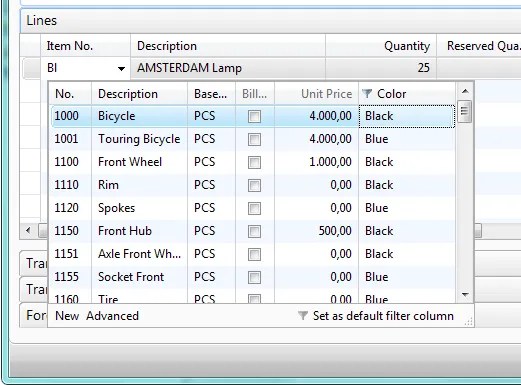Image resolution: width=521 pixels, height=385 pixels.
Task: Click the dropdown list scroll up arrow
Action: click(x=465, y=91)
